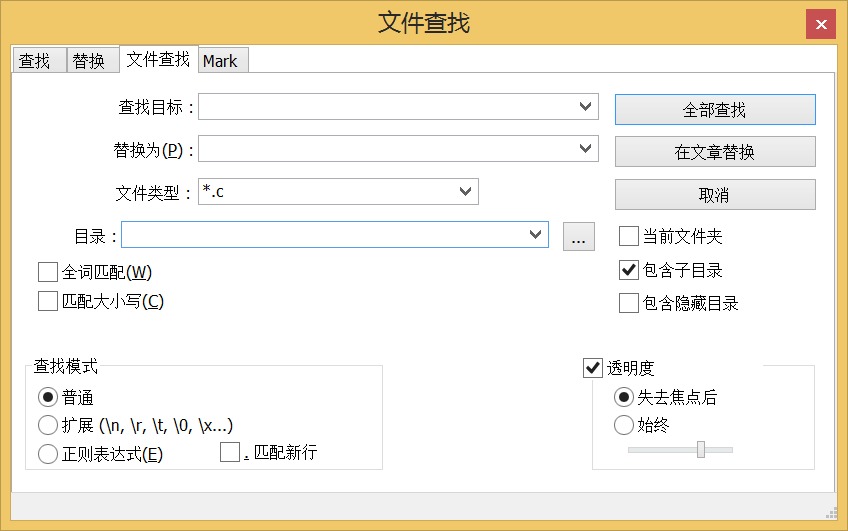Switch to the 替换 tab

[x=89, y=61]
